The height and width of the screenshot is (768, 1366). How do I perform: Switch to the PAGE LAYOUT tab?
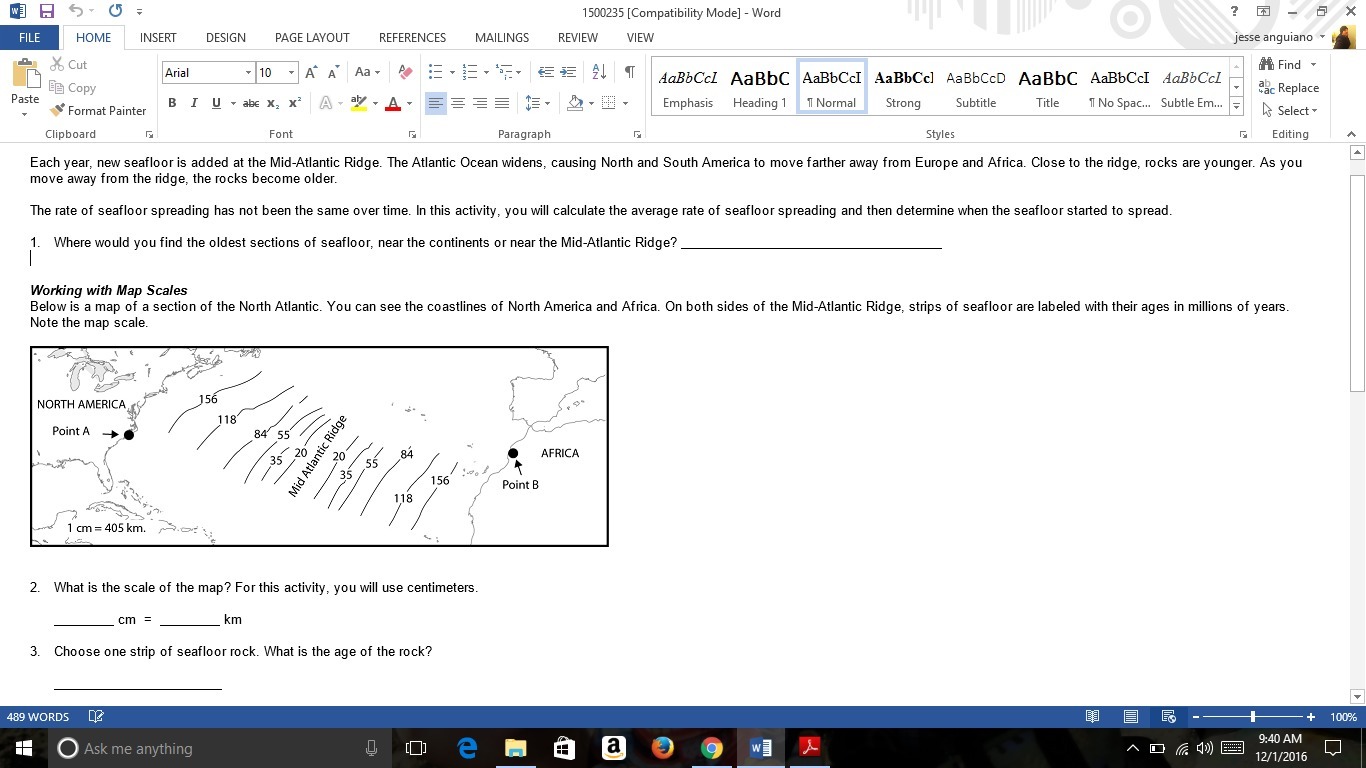coord(312,37)
